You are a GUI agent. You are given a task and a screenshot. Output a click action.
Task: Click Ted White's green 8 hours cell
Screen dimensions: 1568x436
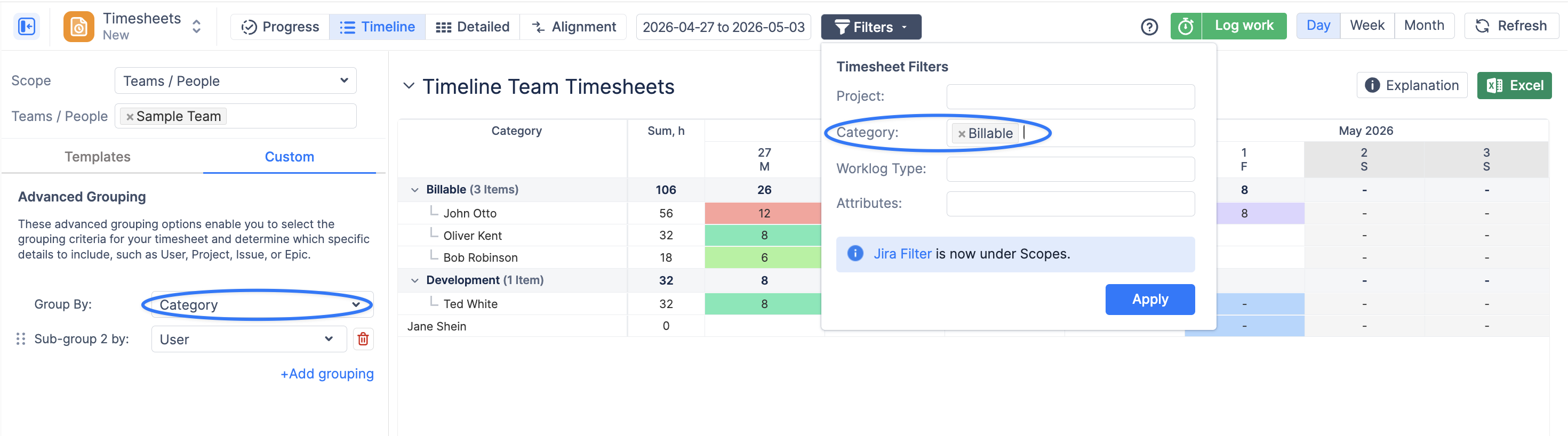pyautogui.click(x=763, y=304)
